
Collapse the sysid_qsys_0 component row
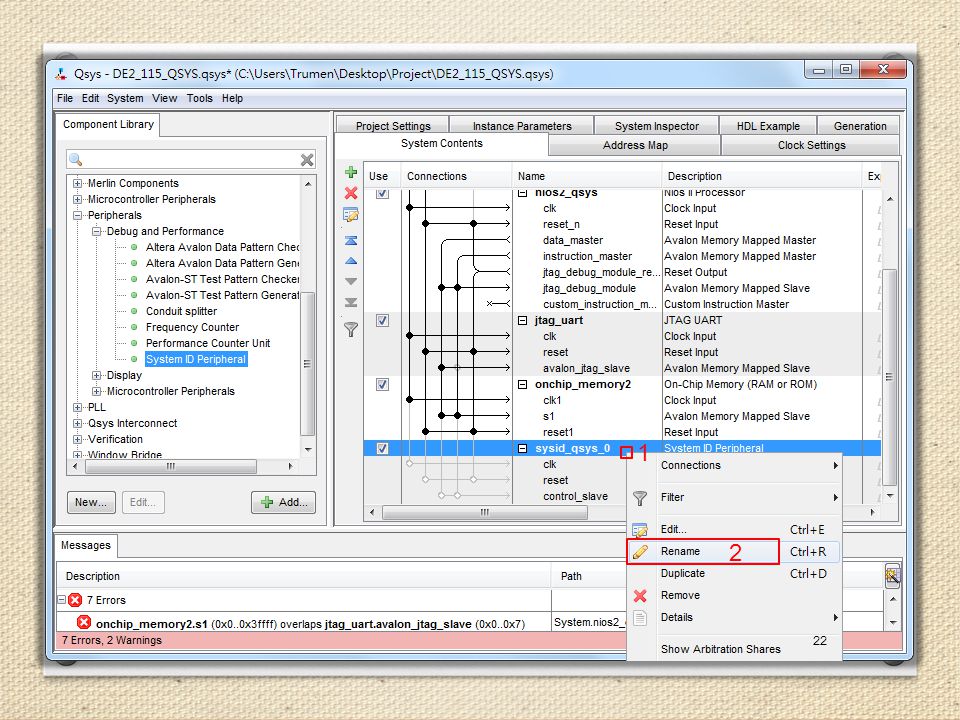coord(522,448)
